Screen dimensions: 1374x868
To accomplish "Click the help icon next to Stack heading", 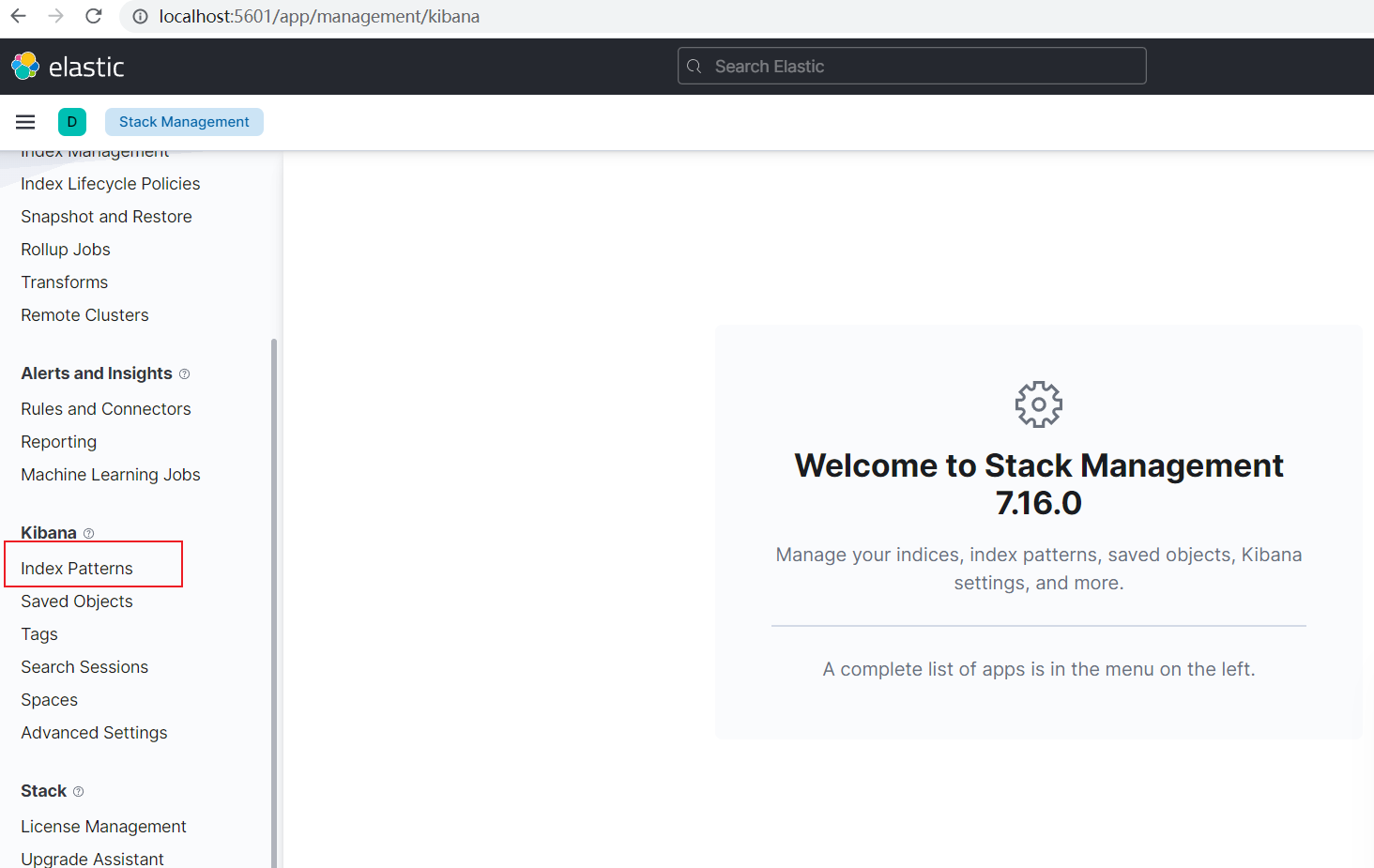I will (x=78, y=791).
